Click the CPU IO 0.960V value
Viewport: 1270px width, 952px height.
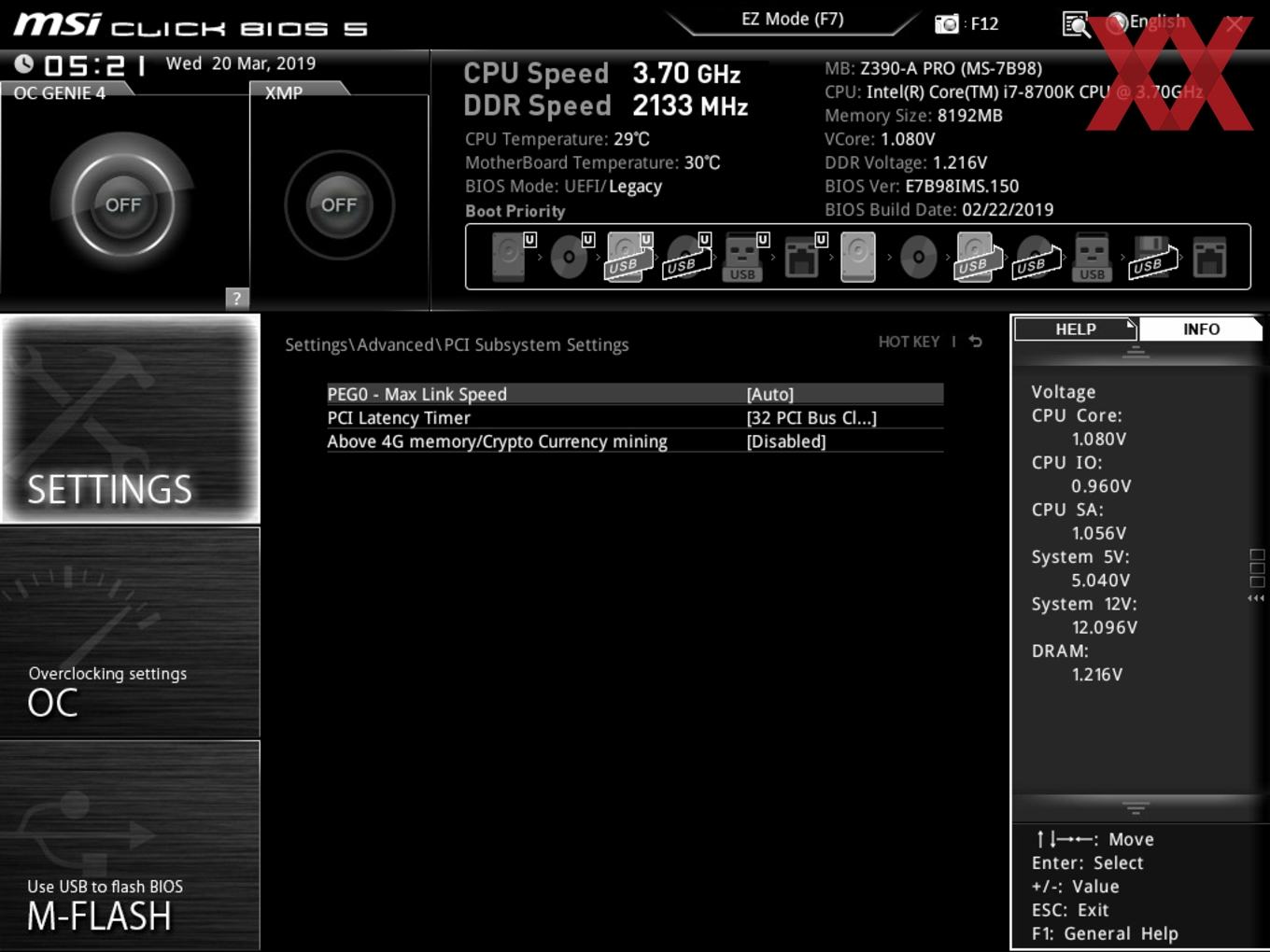(1101, 485)
